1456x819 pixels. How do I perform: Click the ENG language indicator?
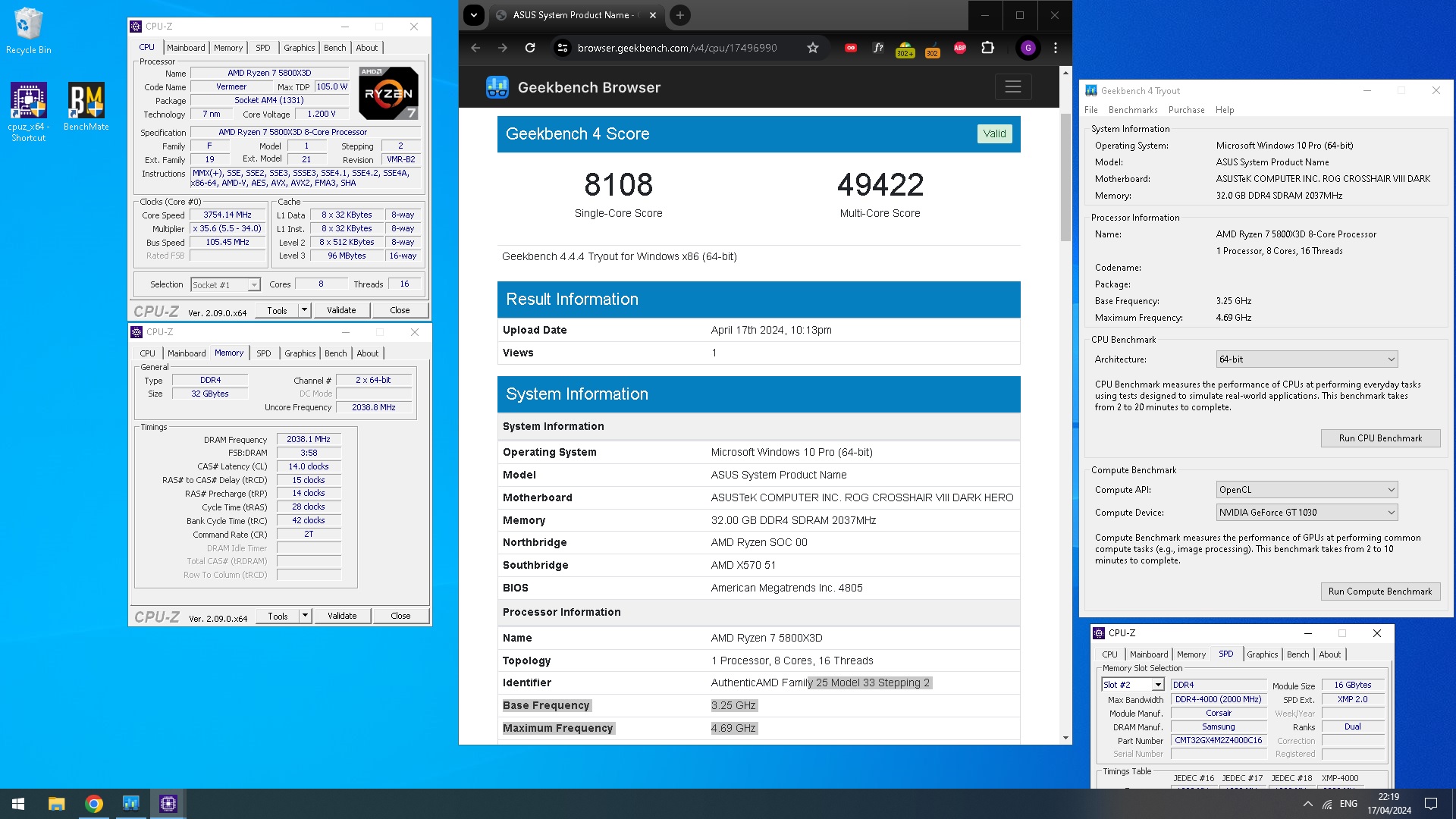pos(1348,804)
